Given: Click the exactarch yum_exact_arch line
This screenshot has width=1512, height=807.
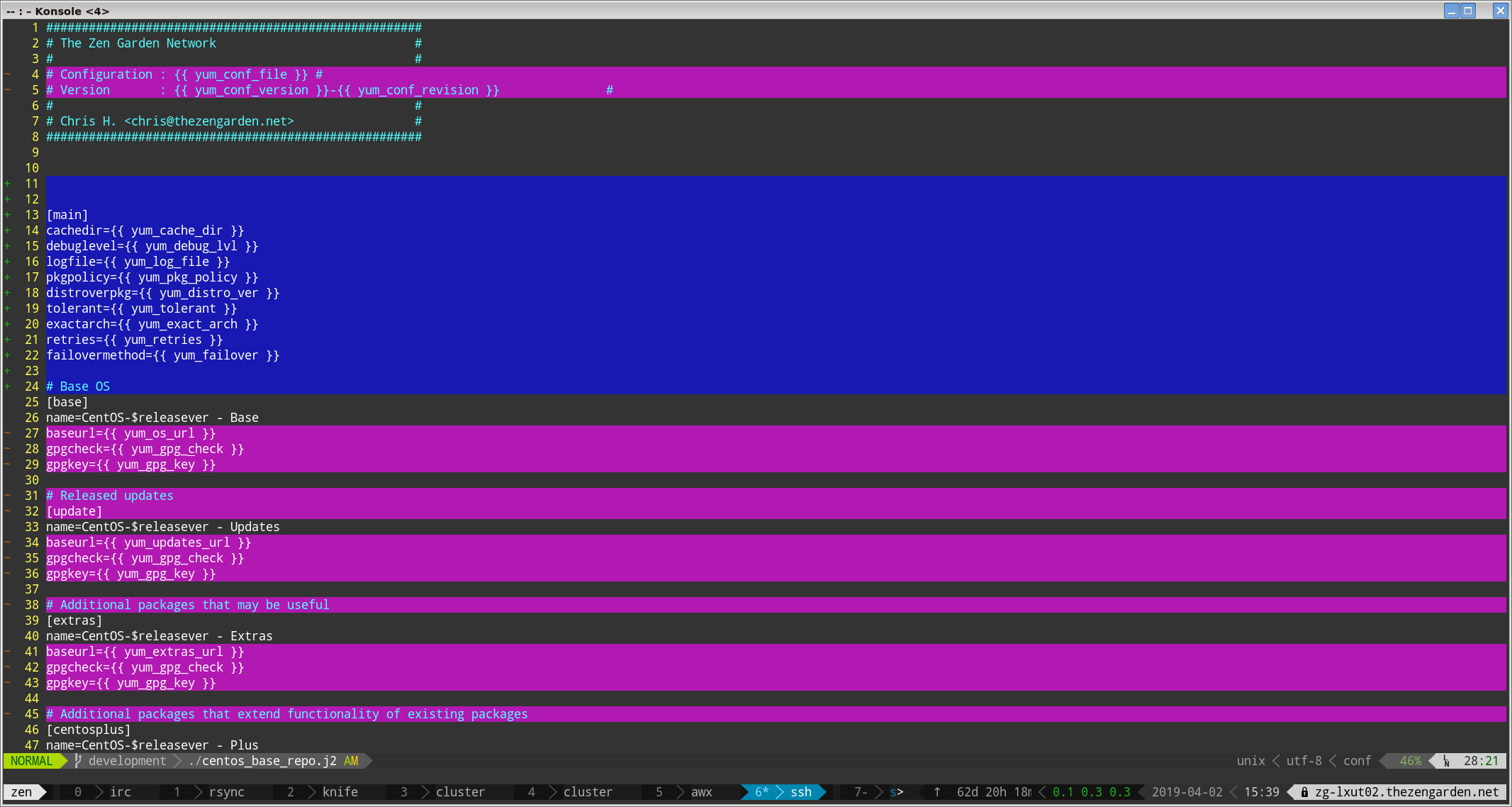Looking at the screenshot, I should coord(152,324).
